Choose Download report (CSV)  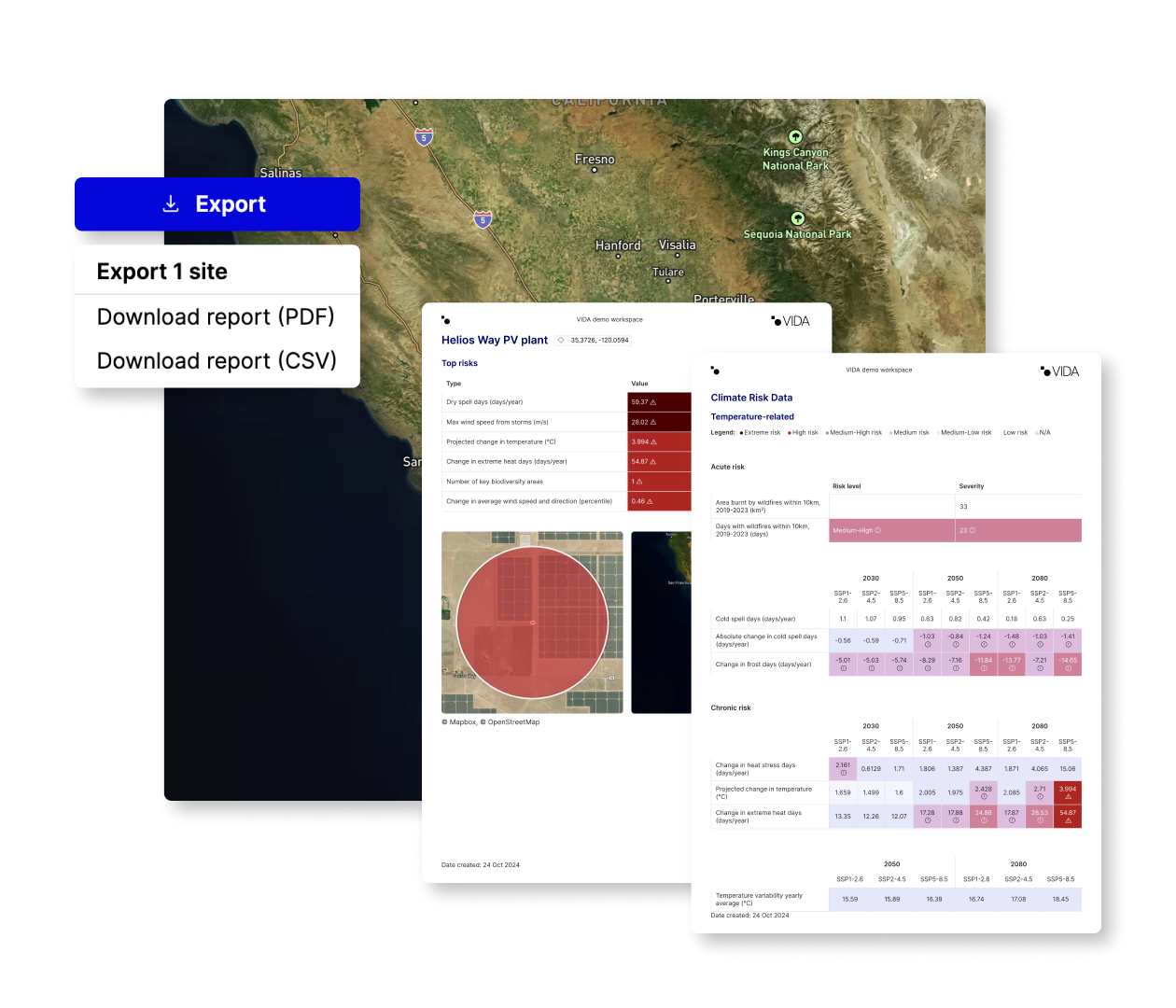coord(217,361)
